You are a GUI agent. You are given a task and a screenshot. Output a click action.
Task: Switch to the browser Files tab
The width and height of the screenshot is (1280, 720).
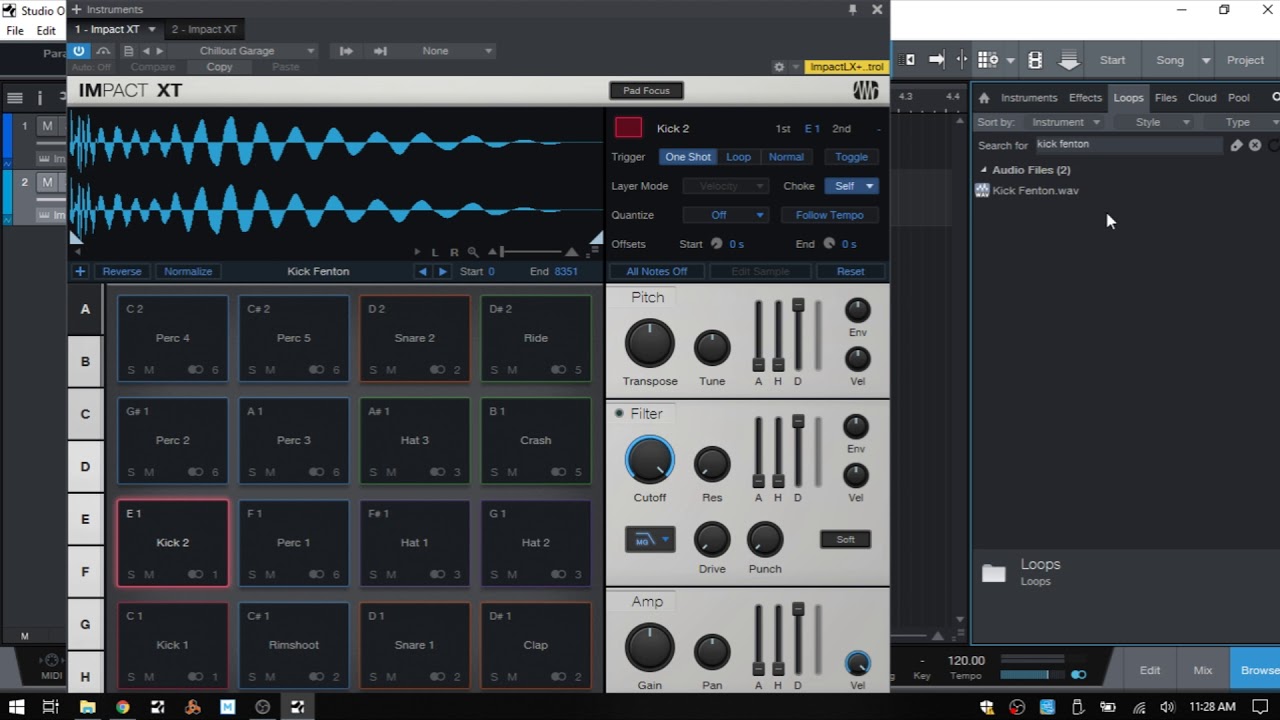[x=1165, y=98]
